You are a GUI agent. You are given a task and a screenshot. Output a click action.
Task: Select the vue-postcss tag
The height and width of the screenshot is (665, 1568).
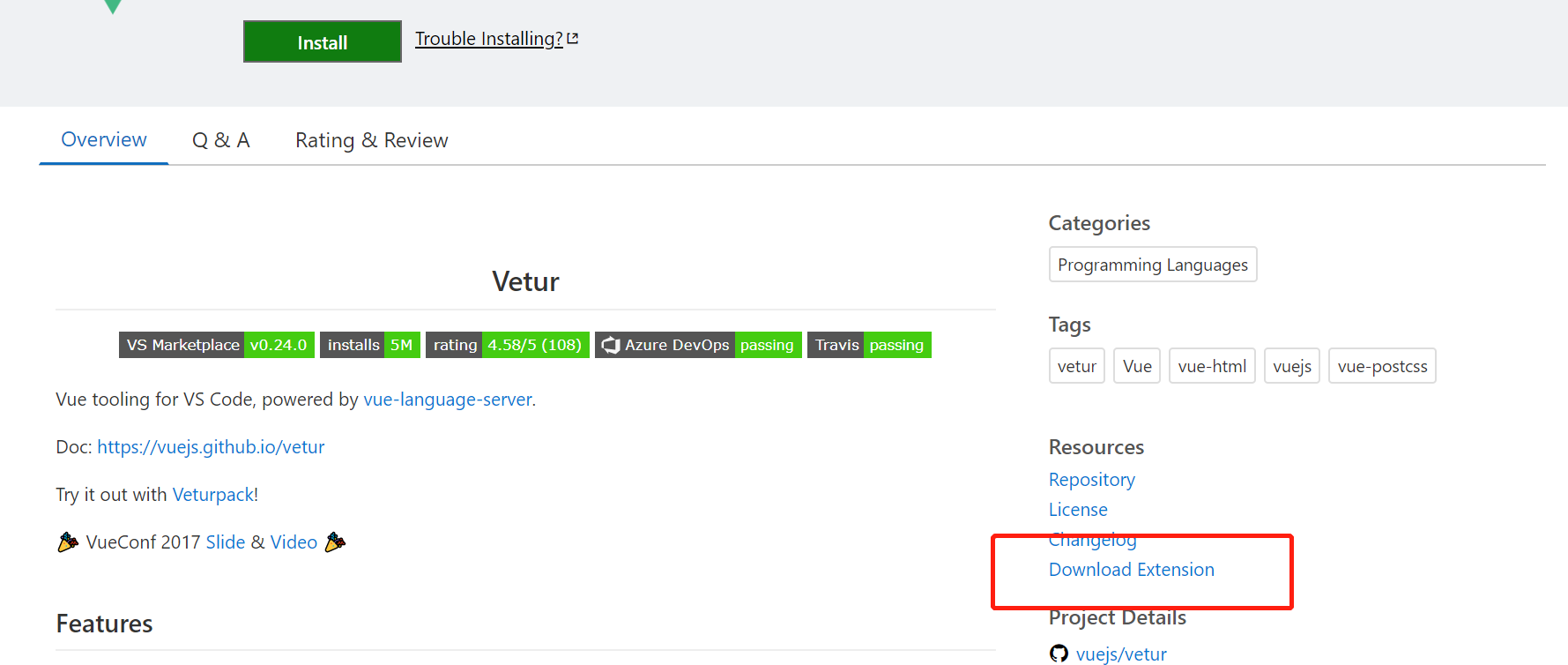[x=1382, y=366]
